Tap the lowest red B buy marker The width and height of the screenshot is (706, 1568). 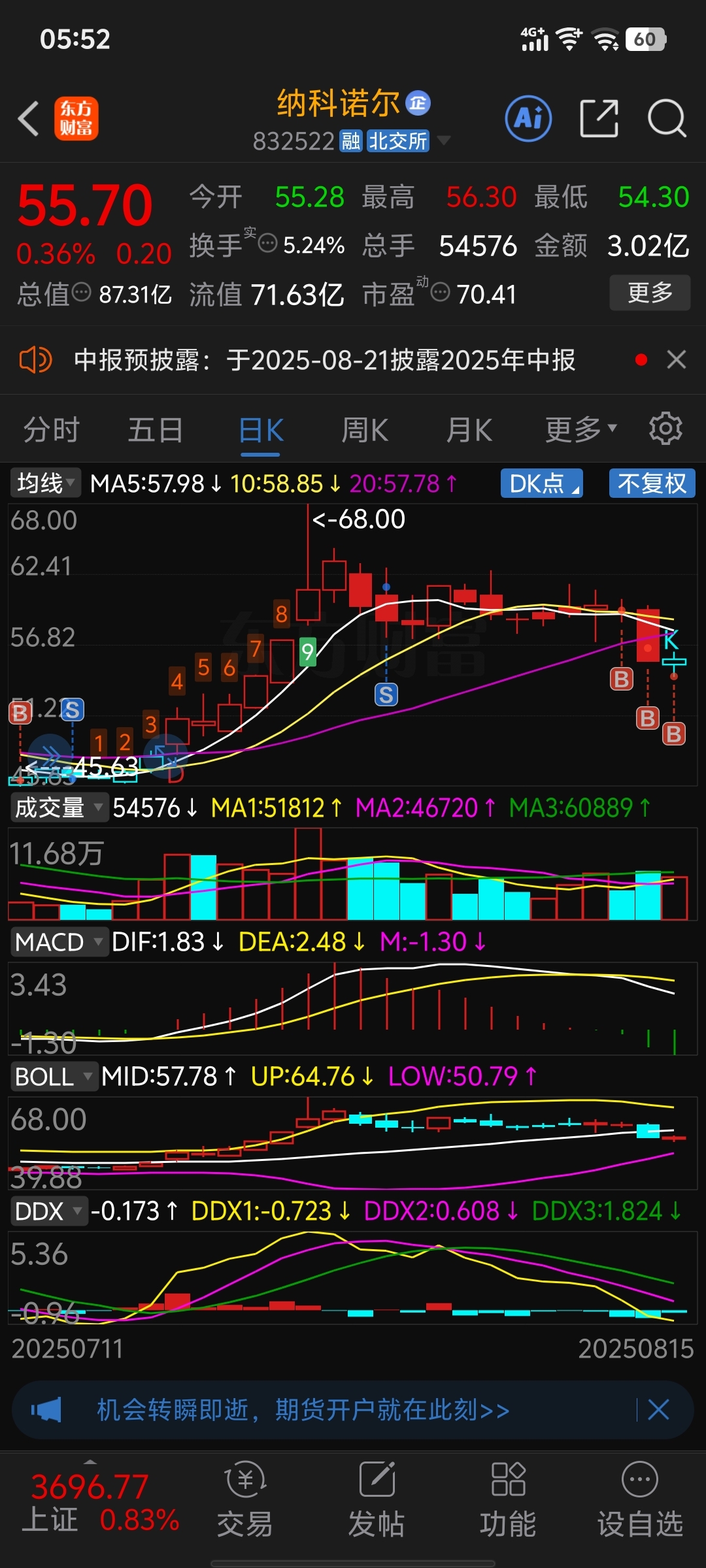point(673,734)
